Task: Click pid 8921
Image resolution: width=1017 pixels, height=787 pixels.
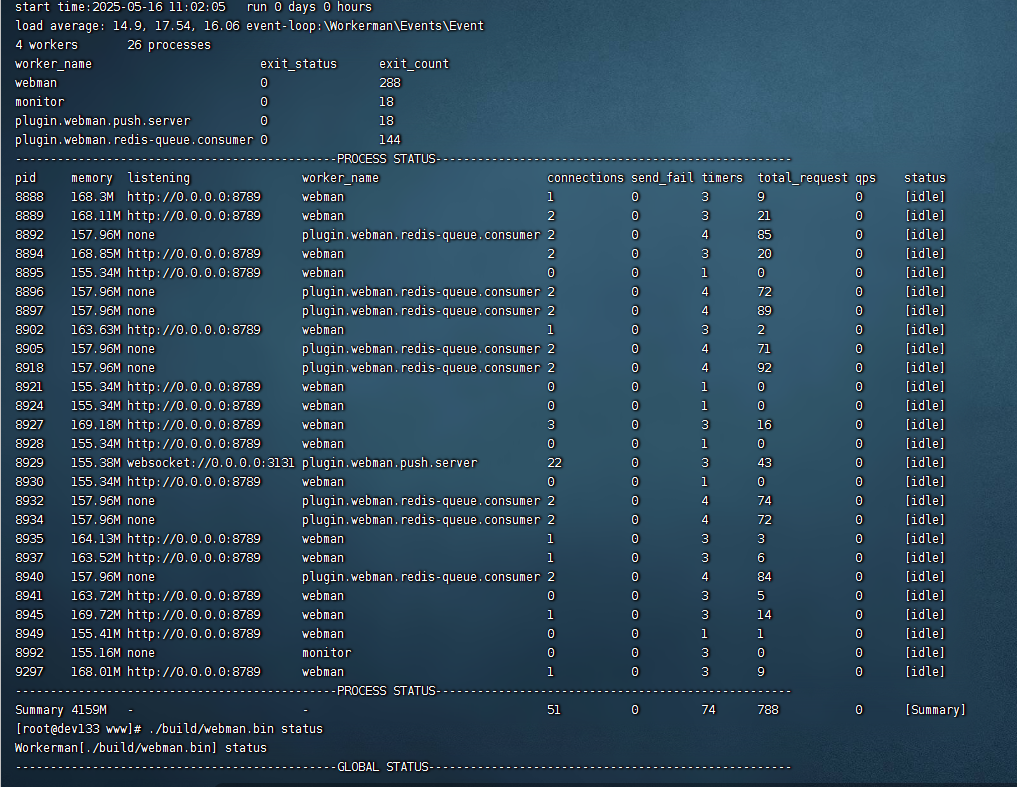Action: point(30,387)
